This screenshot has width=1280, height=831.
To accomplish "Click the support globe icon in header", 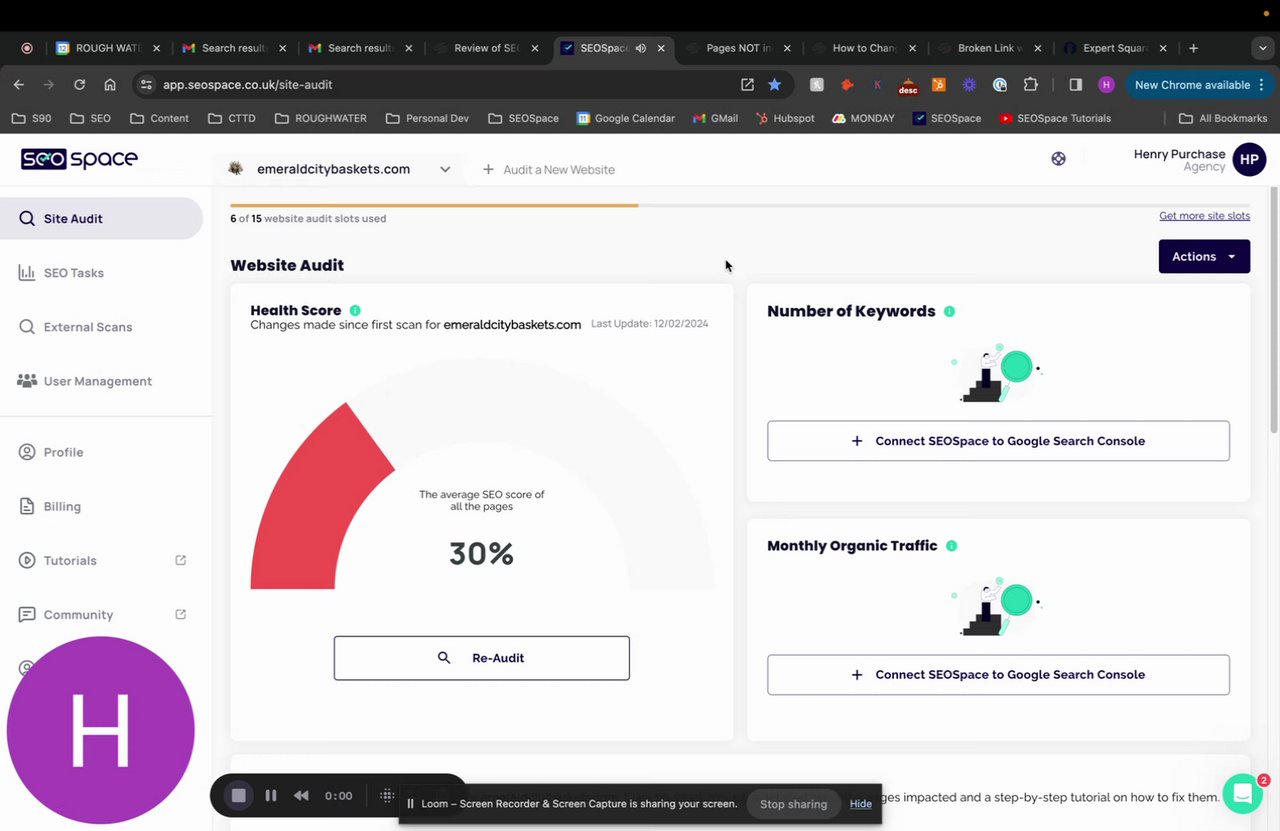I will coord(1058,158).
